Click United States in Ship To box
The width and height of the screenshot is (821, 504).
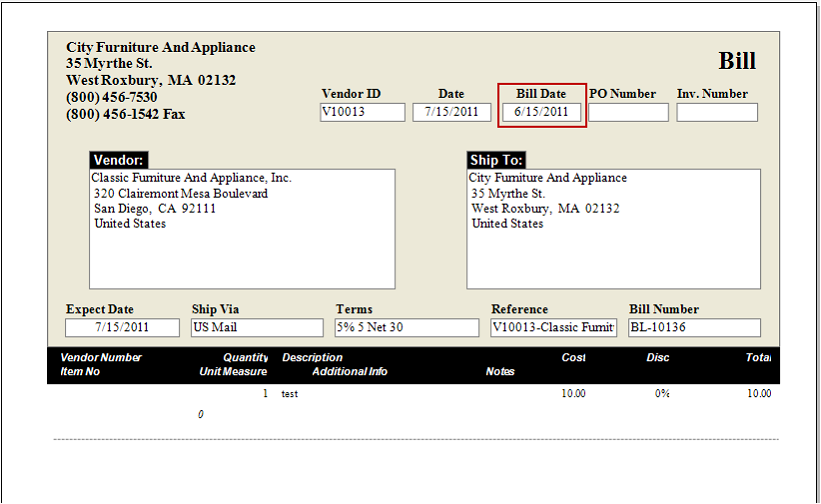[507, 223]
